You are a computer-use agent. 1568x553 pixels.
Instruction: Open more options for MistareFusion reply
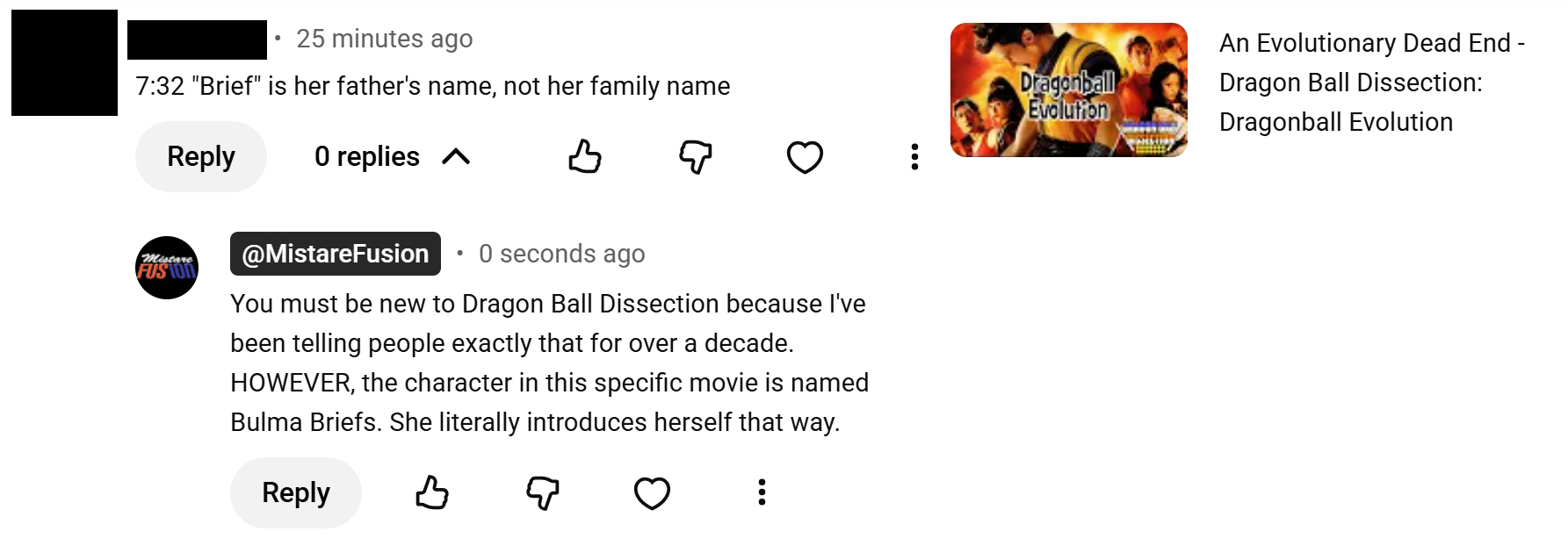pos(762,492)
